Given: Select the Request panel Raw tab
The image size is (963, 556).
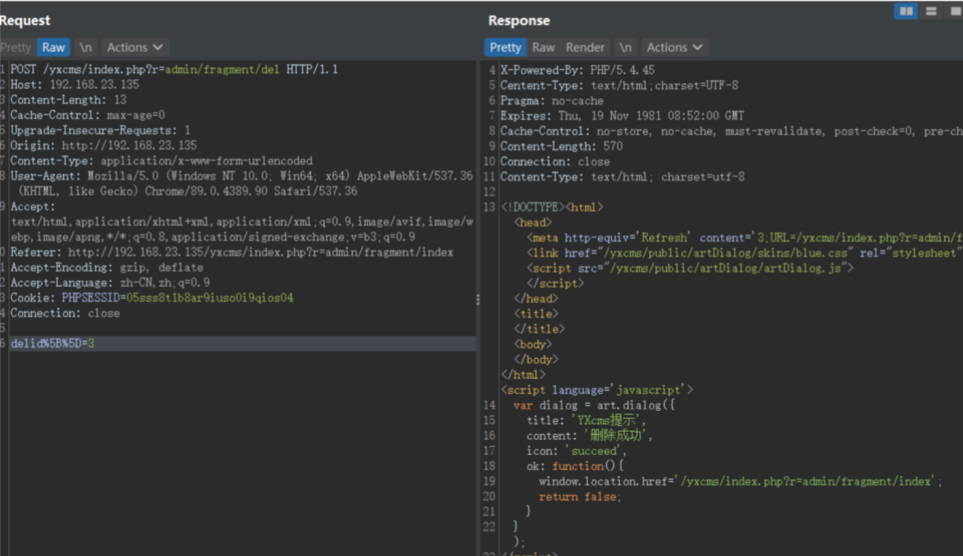Looking at the screenshot, I should click(x=53, y=47).
